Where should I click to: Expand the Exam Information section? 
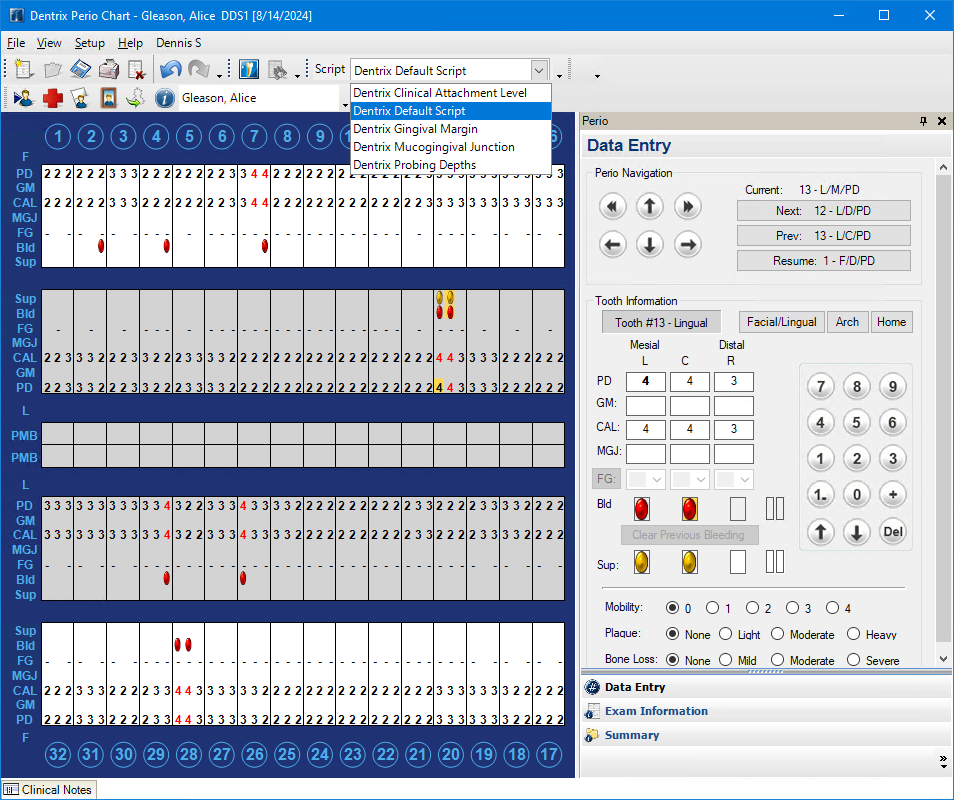(656, 711)
